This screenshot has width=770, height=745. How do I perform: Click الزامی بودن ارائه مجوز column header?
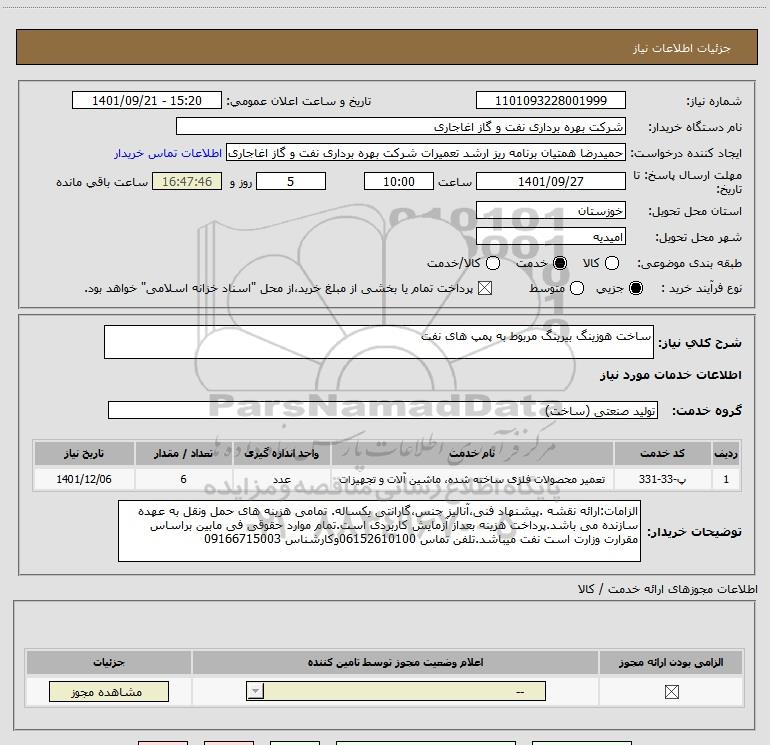[x=671, y=662]
